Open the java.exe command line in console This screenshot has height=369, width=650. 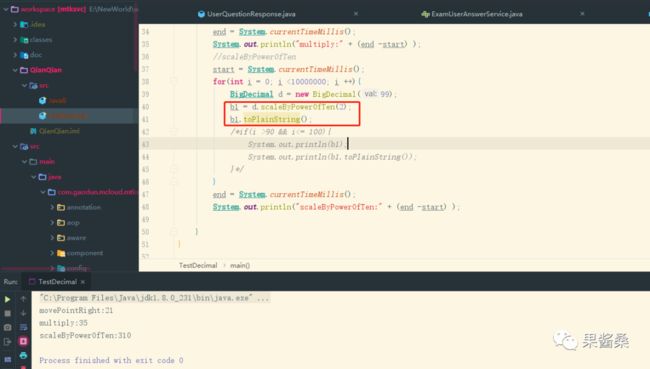[154, 298]
